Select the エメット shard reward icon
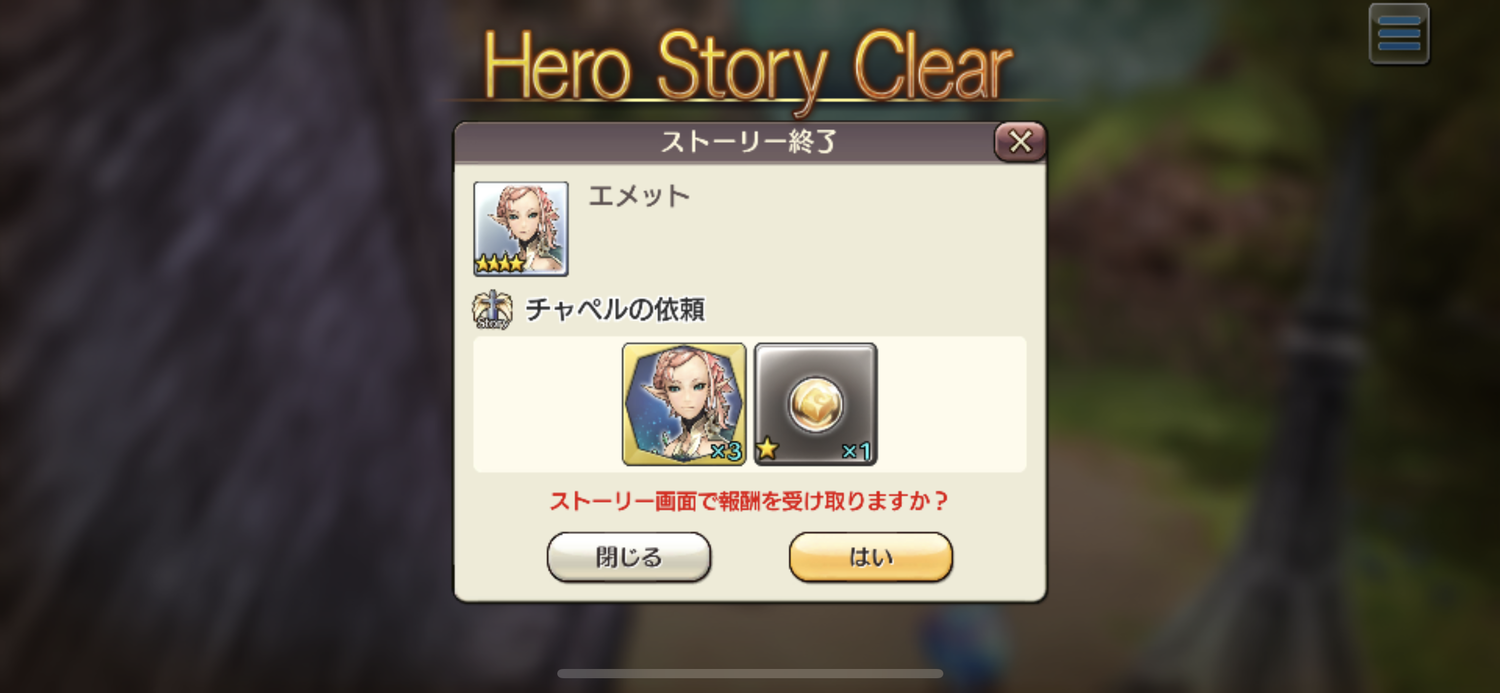Viewport: 1500px width, 693px height. pos(684,404)
